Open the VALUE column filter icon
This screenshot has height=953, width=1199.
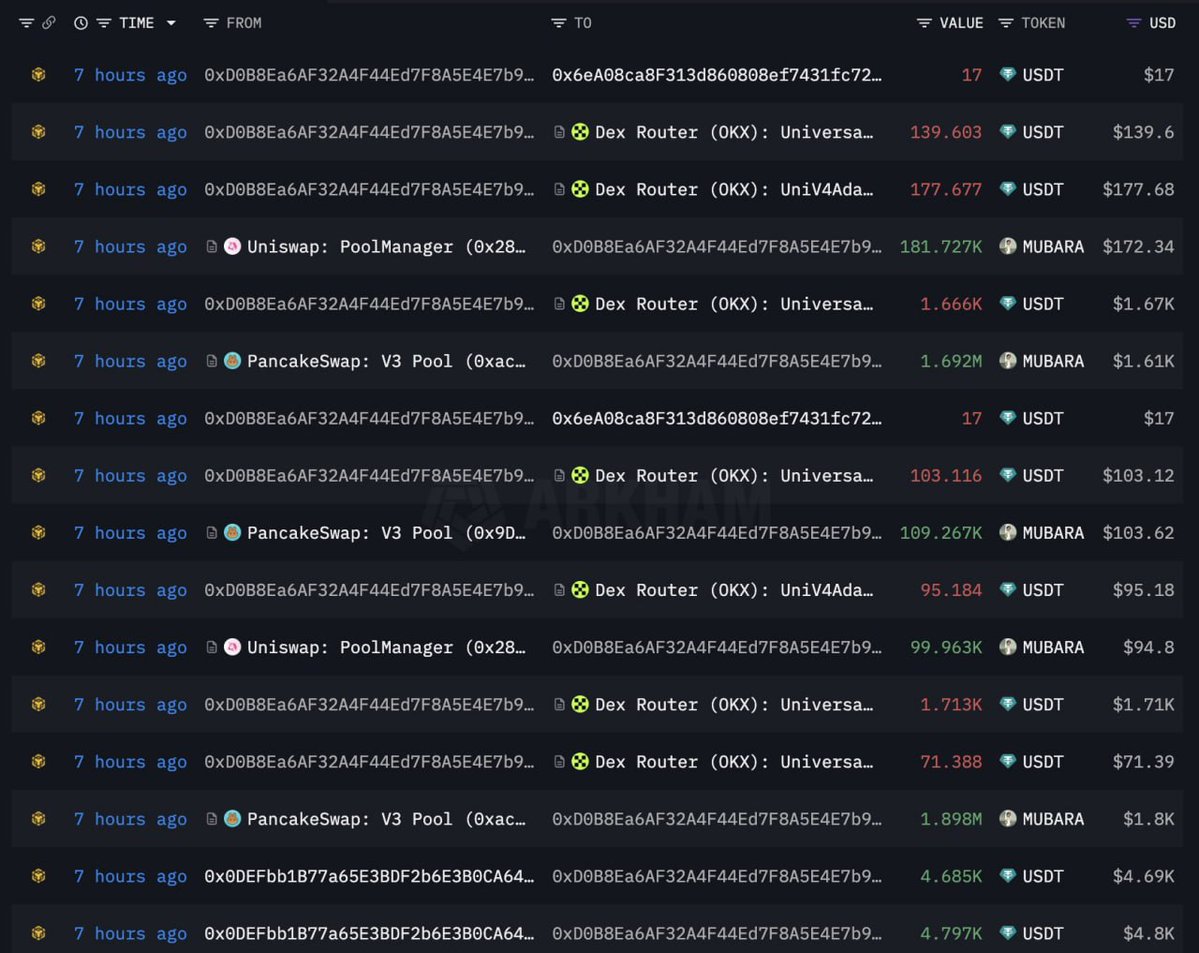pos(924,23)
